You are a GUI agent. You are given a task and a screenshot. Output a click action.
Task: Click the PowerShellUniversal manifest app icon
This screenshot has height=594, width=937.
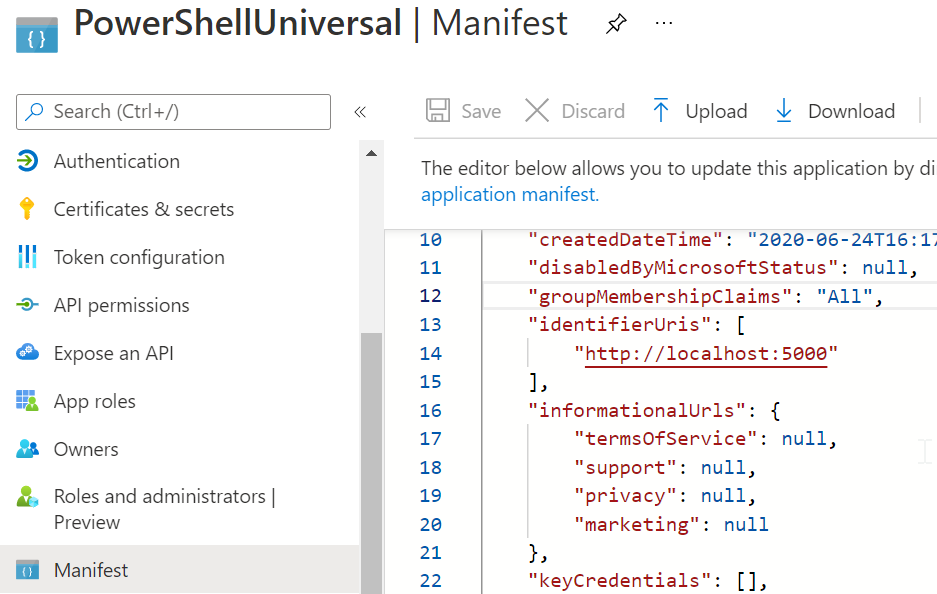click(36, 35)
